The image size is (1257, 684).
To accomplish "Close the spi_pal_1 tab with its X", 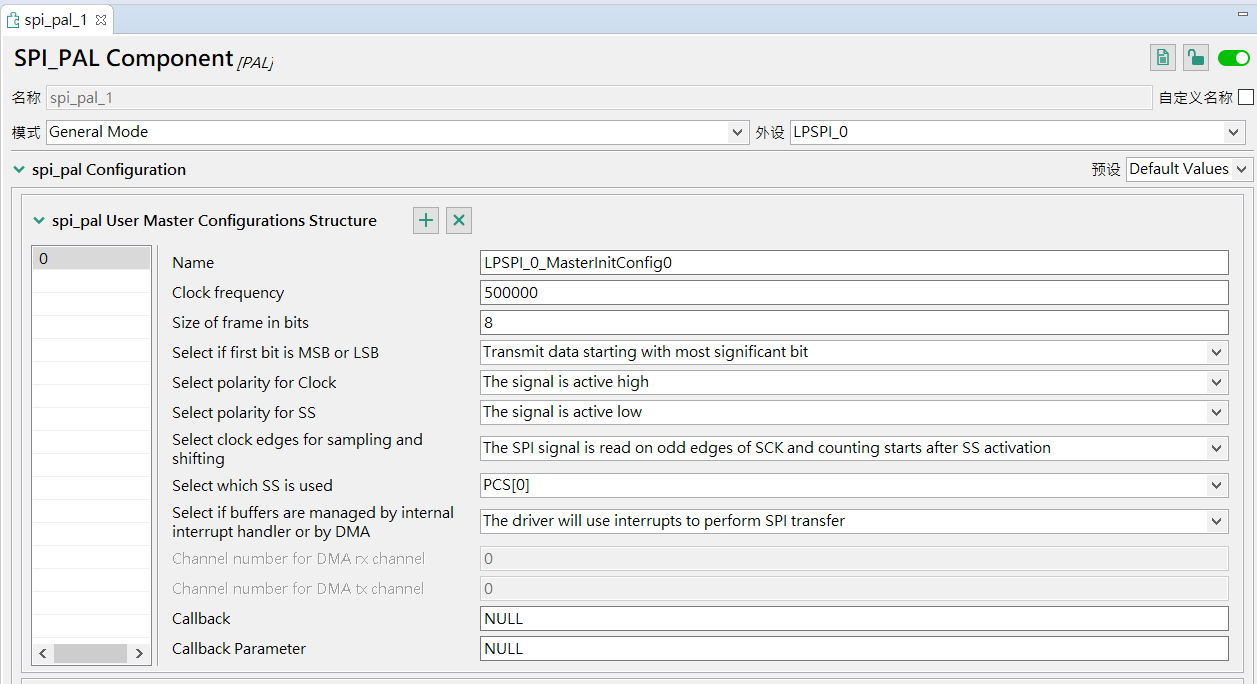I will pos(101,20).
